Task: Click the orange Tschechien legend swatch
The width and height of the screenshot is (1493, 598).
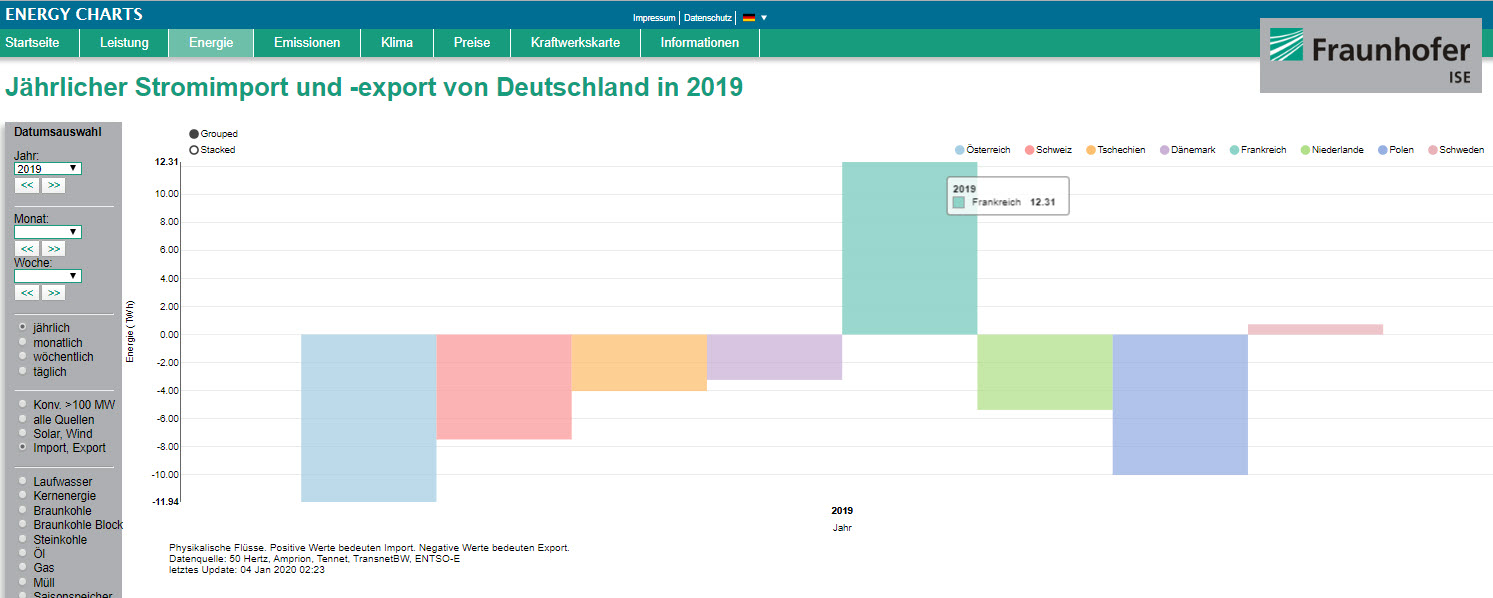Action: 1090,150
